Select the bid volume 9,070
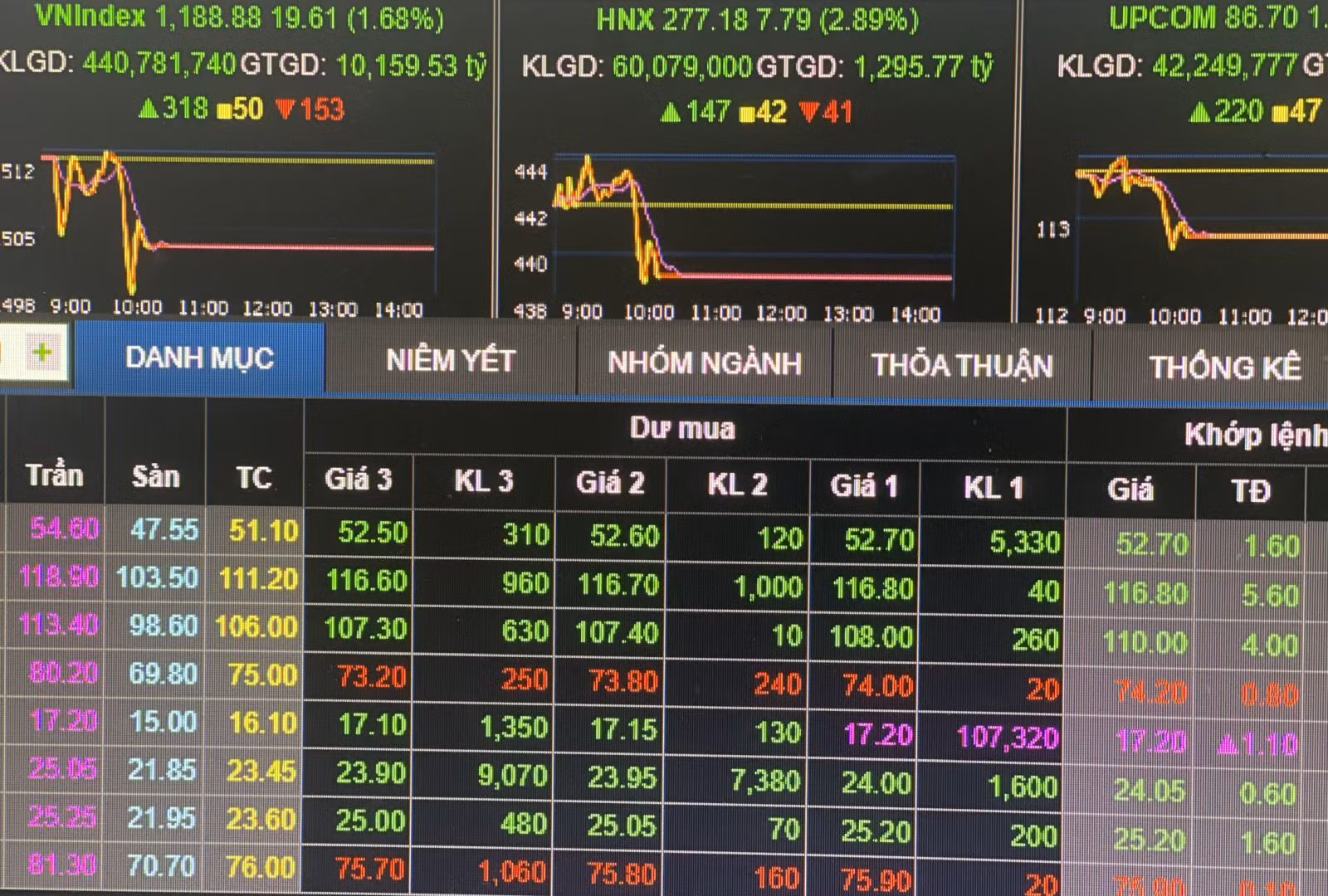Viewport: 1328px width, 896px height. [512, 776]
